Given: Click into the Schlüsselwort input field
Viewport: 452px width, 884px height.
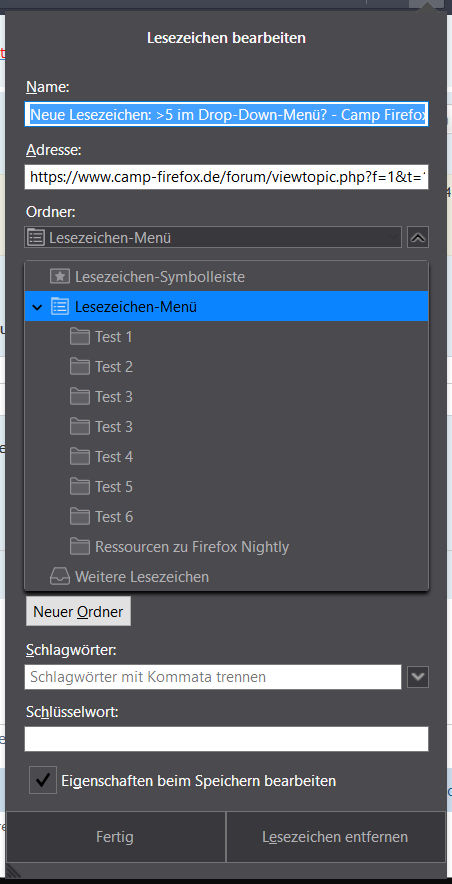Looking at the screenshot, I should 227,739.
